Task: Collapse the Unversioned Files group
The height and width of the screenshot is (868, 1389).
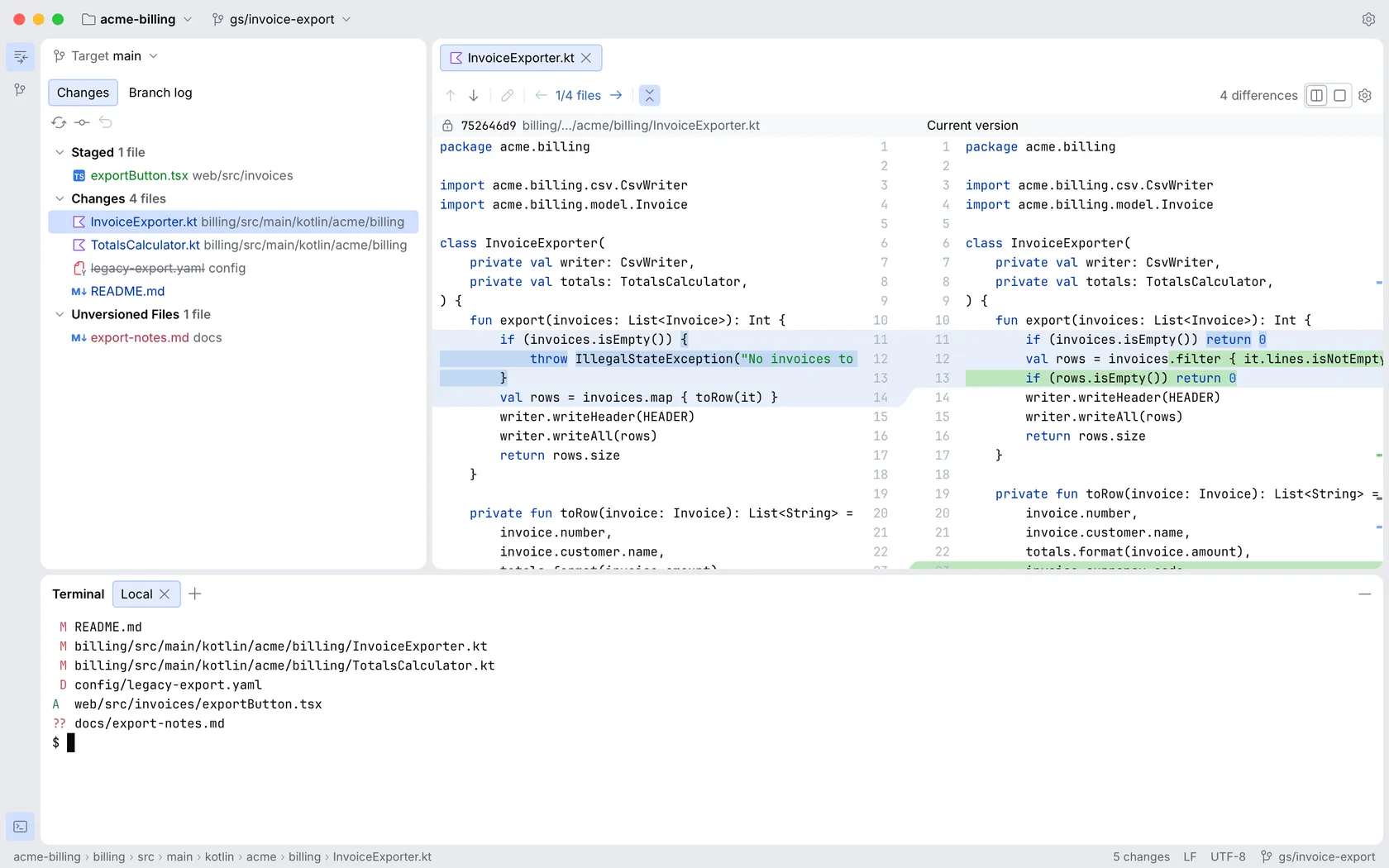Action: tap(60, 315)
